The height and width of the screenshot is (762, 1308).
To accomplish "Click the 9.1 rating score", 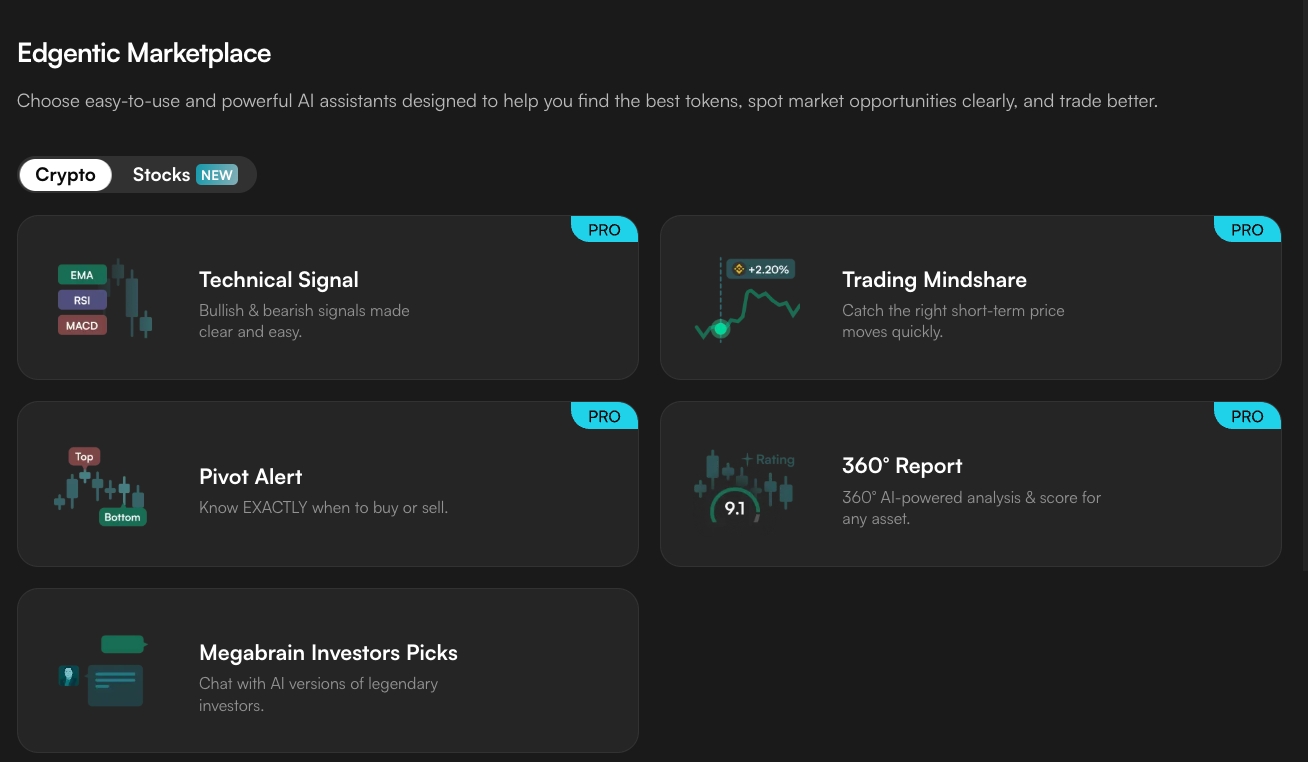I will pos(735,509).
